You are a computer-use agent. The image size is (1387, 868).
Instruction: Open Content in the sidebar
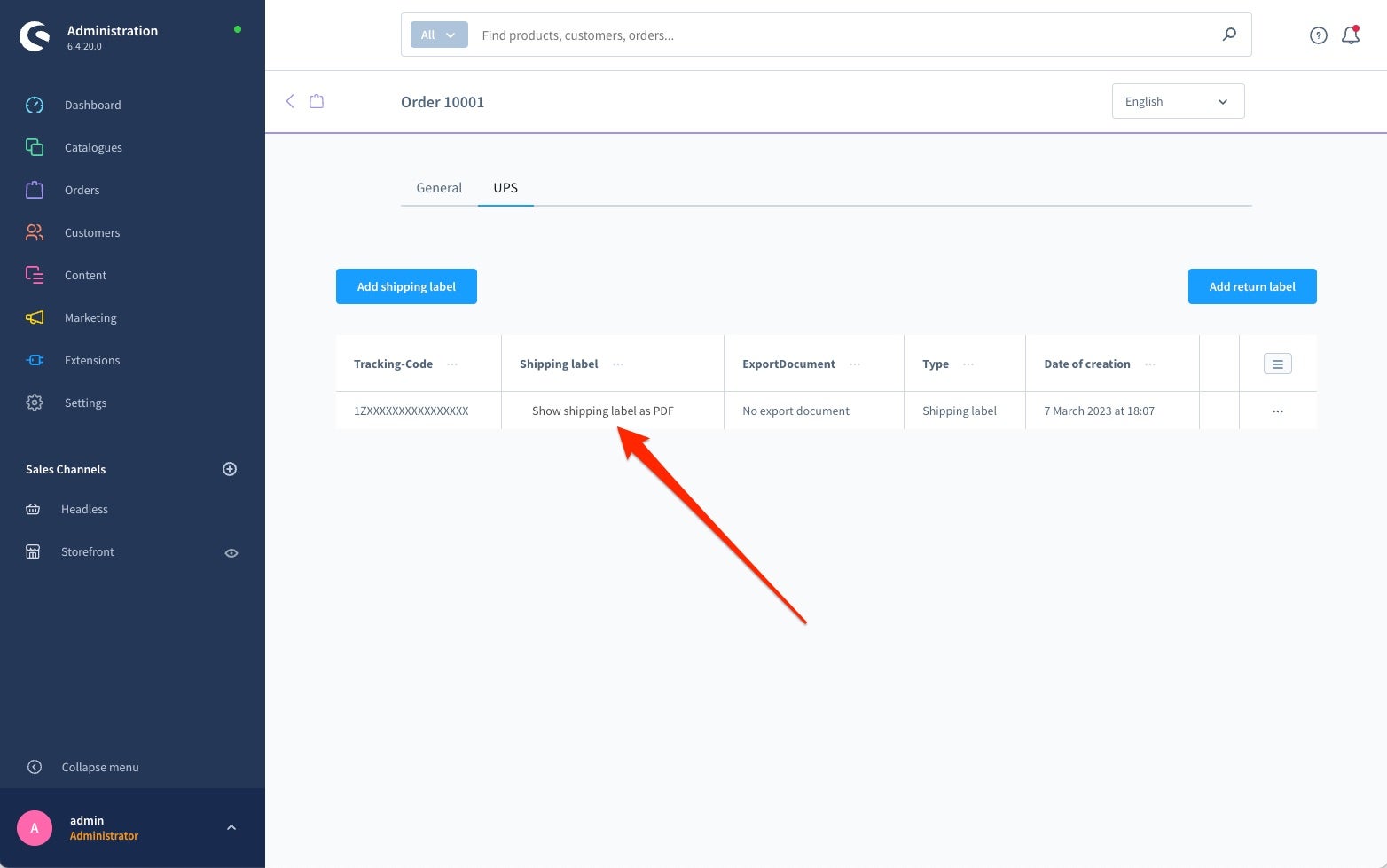[x=85, y=275]
